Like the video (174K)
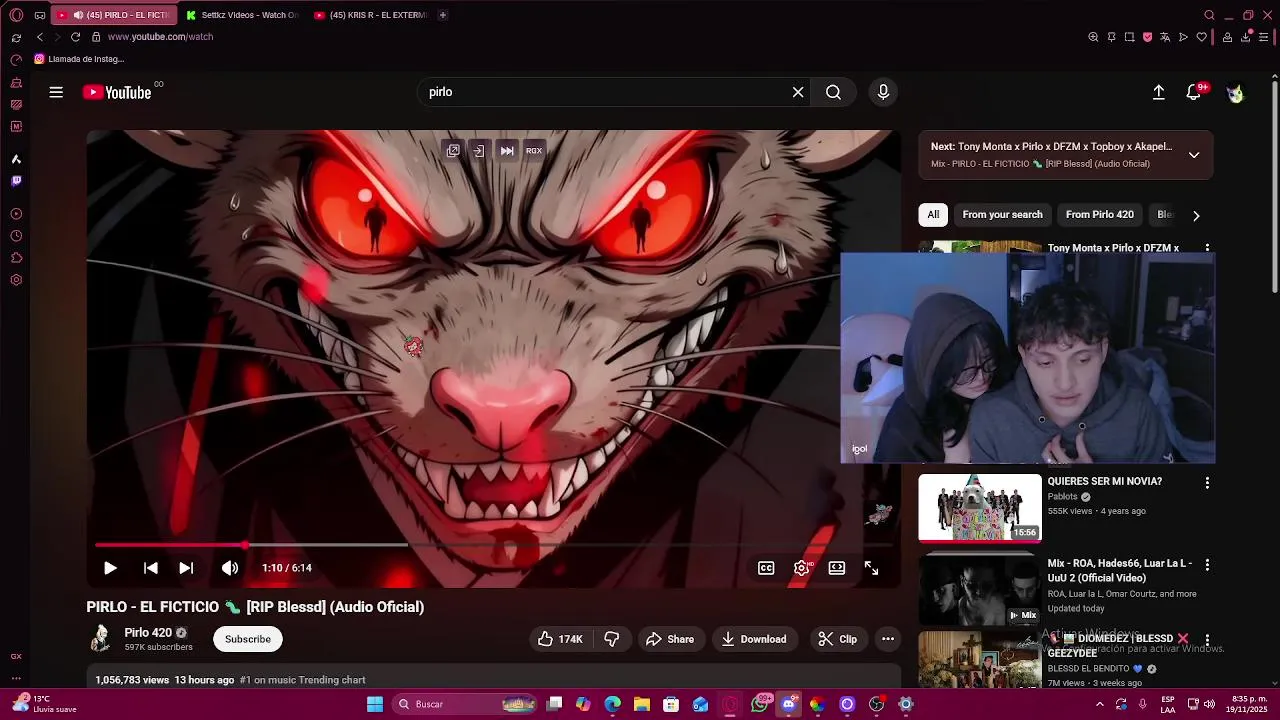The width and height of the screenshot is (1280, 720). 560,639
